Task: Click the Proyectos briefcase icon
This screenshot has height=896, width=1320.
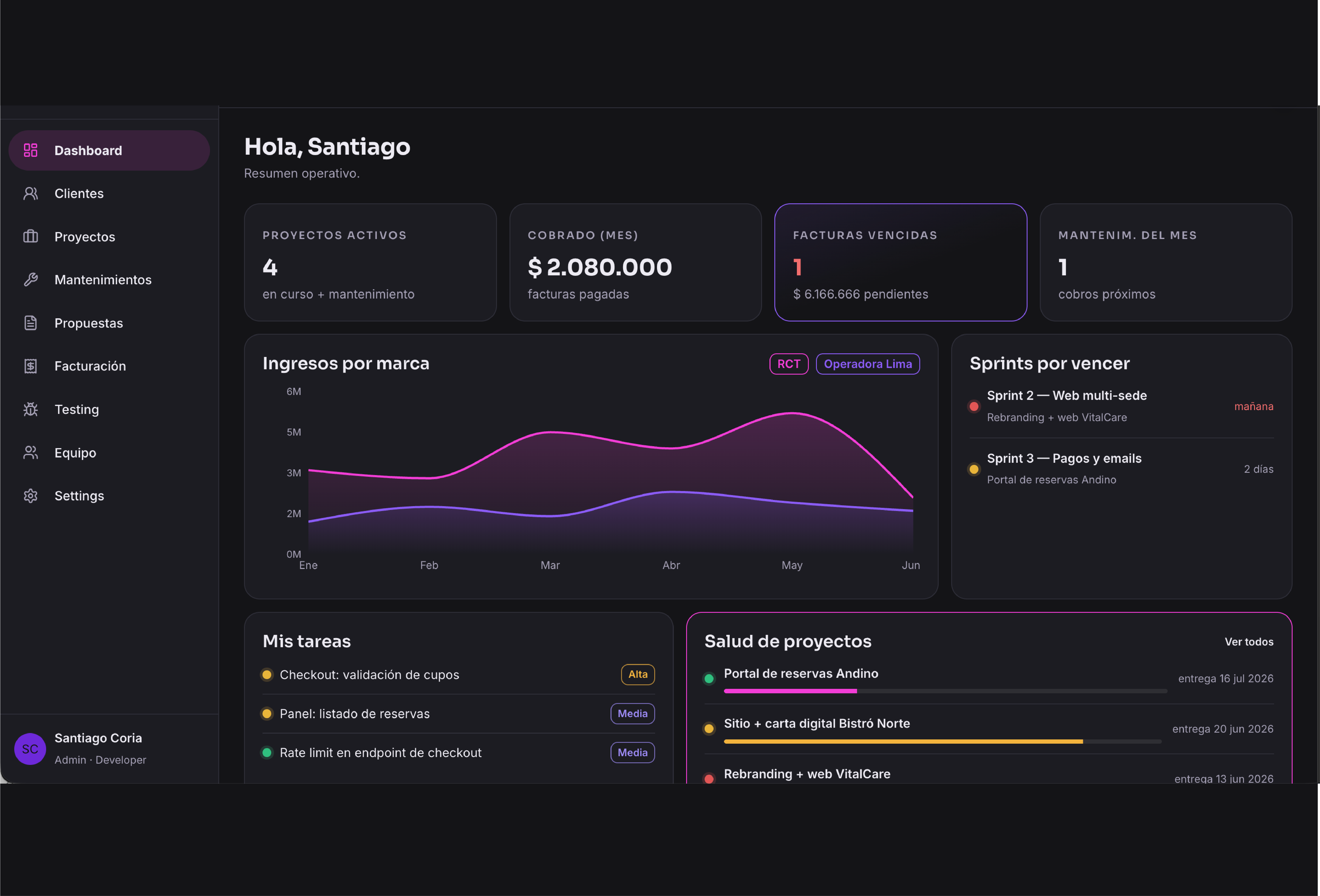Action: [x=31, y=237]
